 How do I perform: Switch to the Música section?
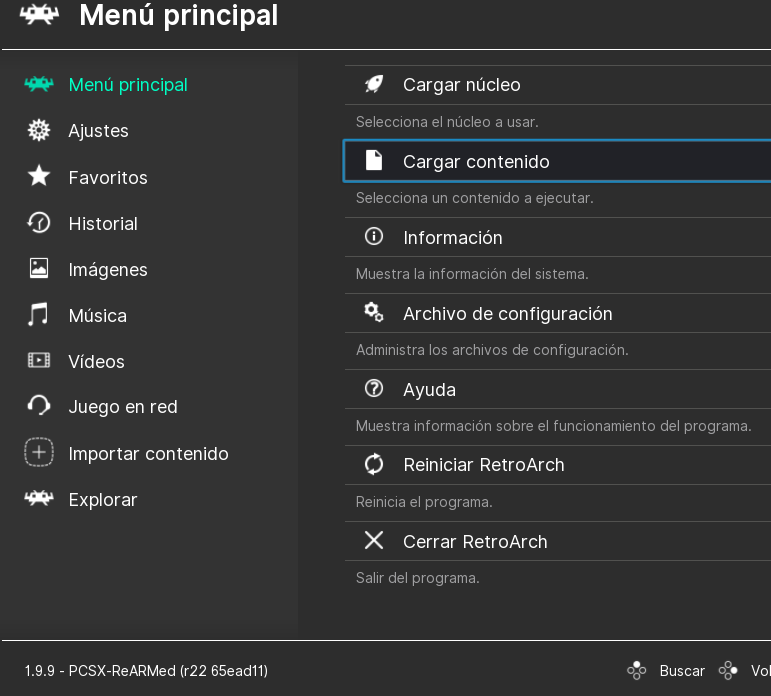point(97,316)
